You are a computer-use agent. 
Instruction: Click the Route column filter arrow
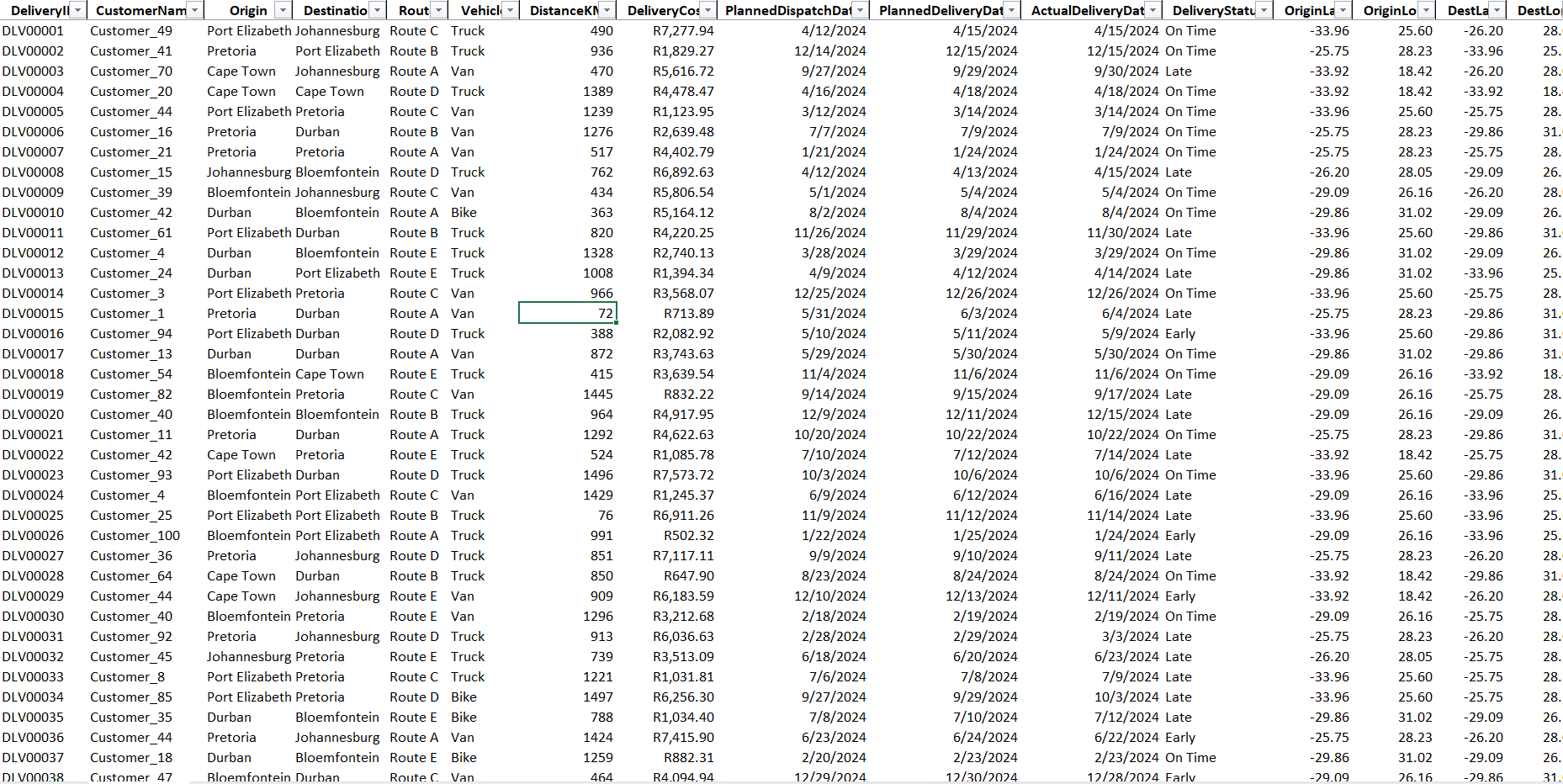tap(438, 10)
